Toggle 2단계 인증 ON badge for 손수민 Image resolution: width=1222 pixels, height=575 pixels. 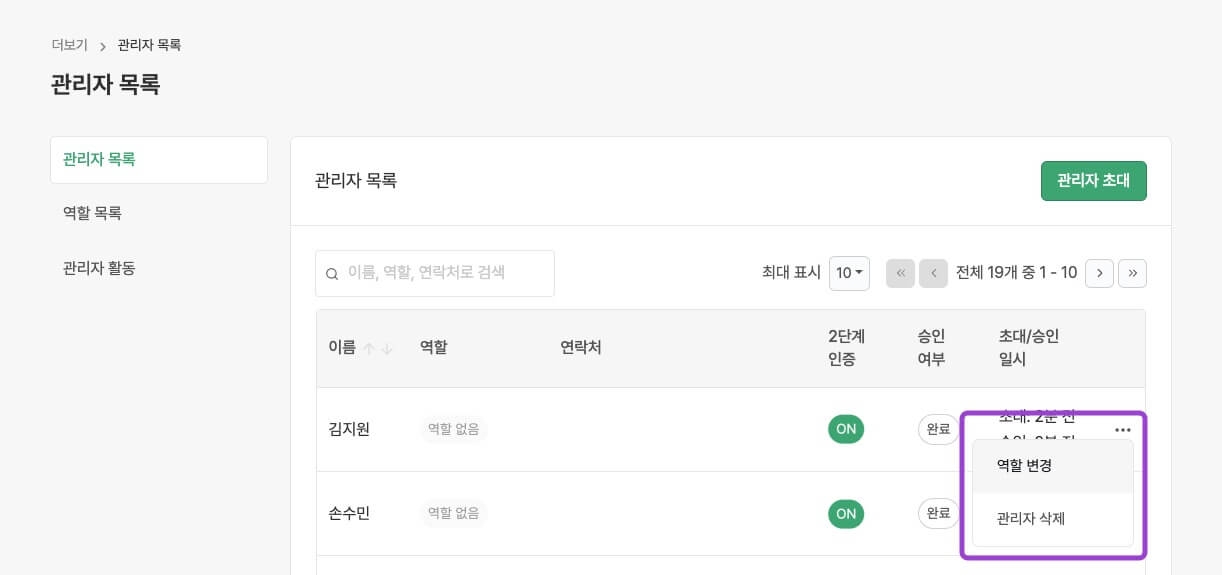(846, 513)
